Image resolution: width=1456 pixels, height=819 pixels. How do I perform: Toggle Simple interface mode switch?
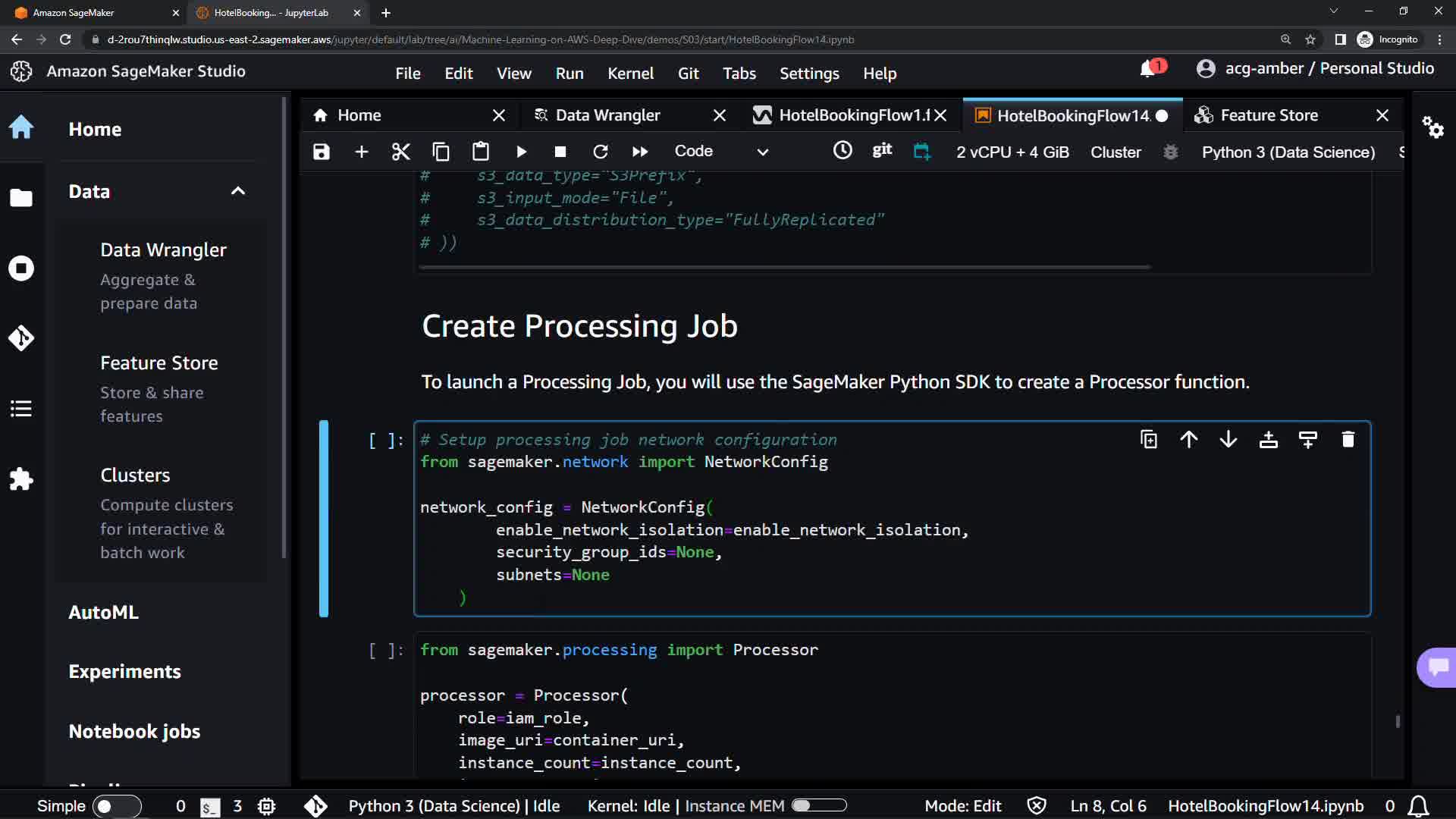[116, 806]
